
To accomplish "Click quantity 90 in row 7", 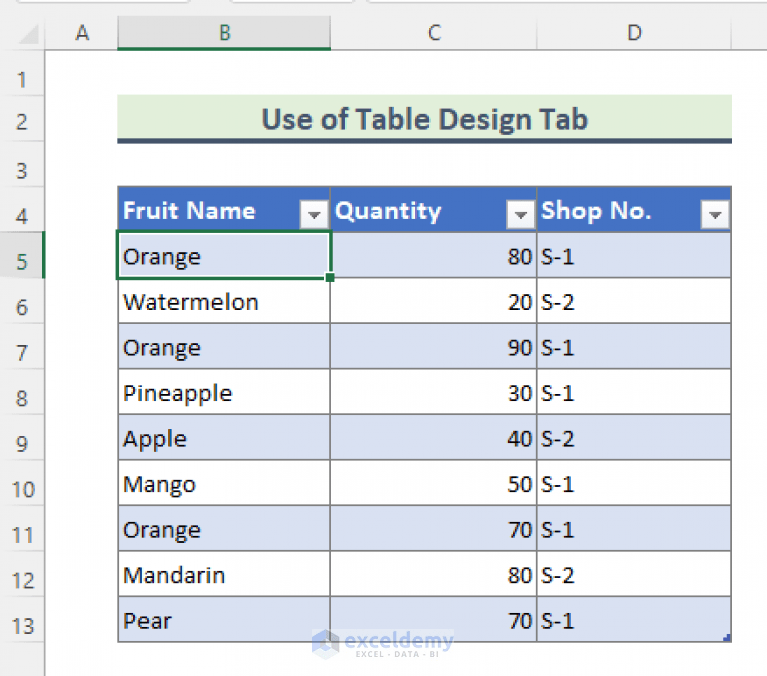I will point(433,346).
